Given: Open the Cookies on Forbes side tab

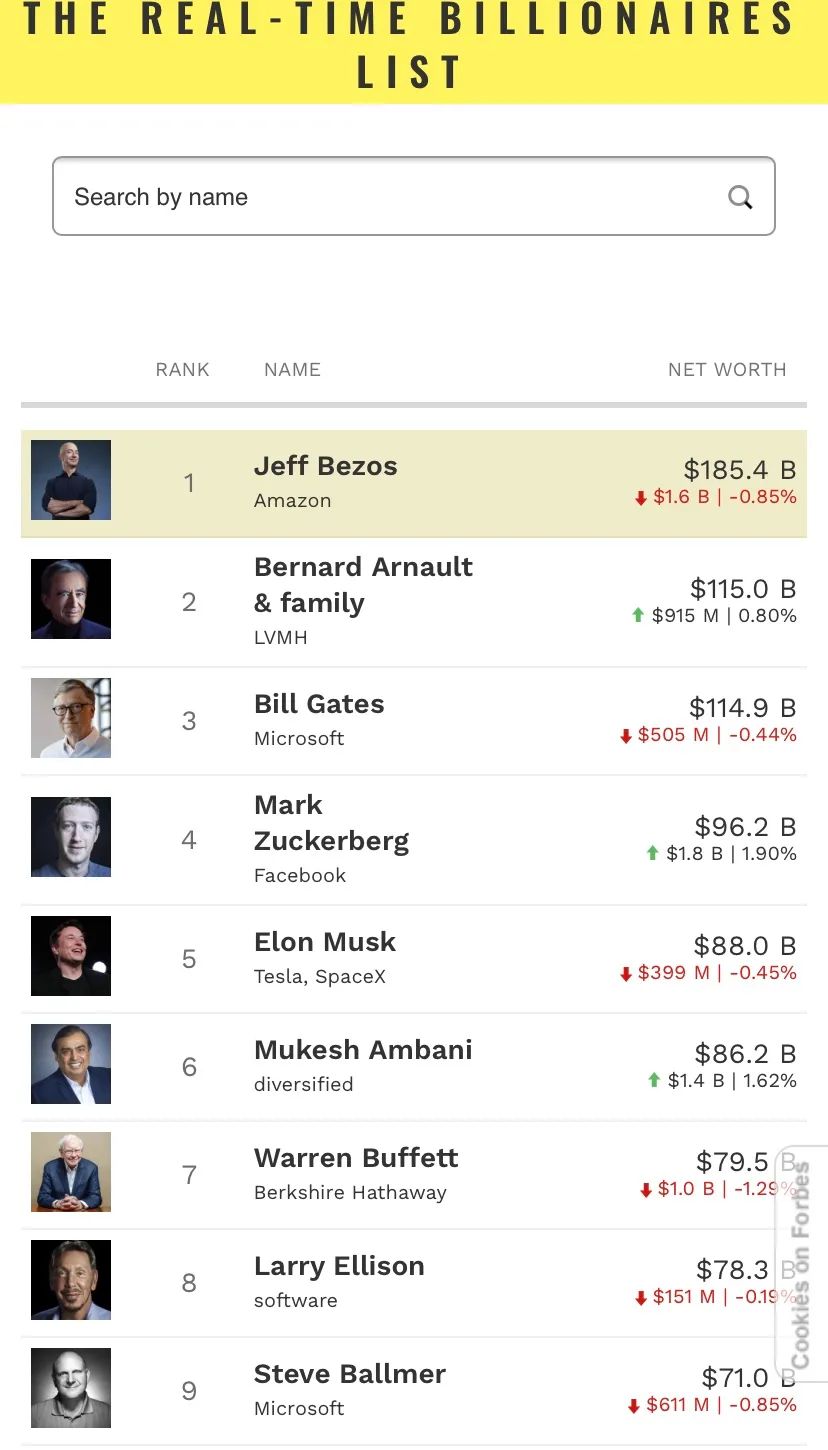Looking at the screenshot, I should click(801, 1265).
